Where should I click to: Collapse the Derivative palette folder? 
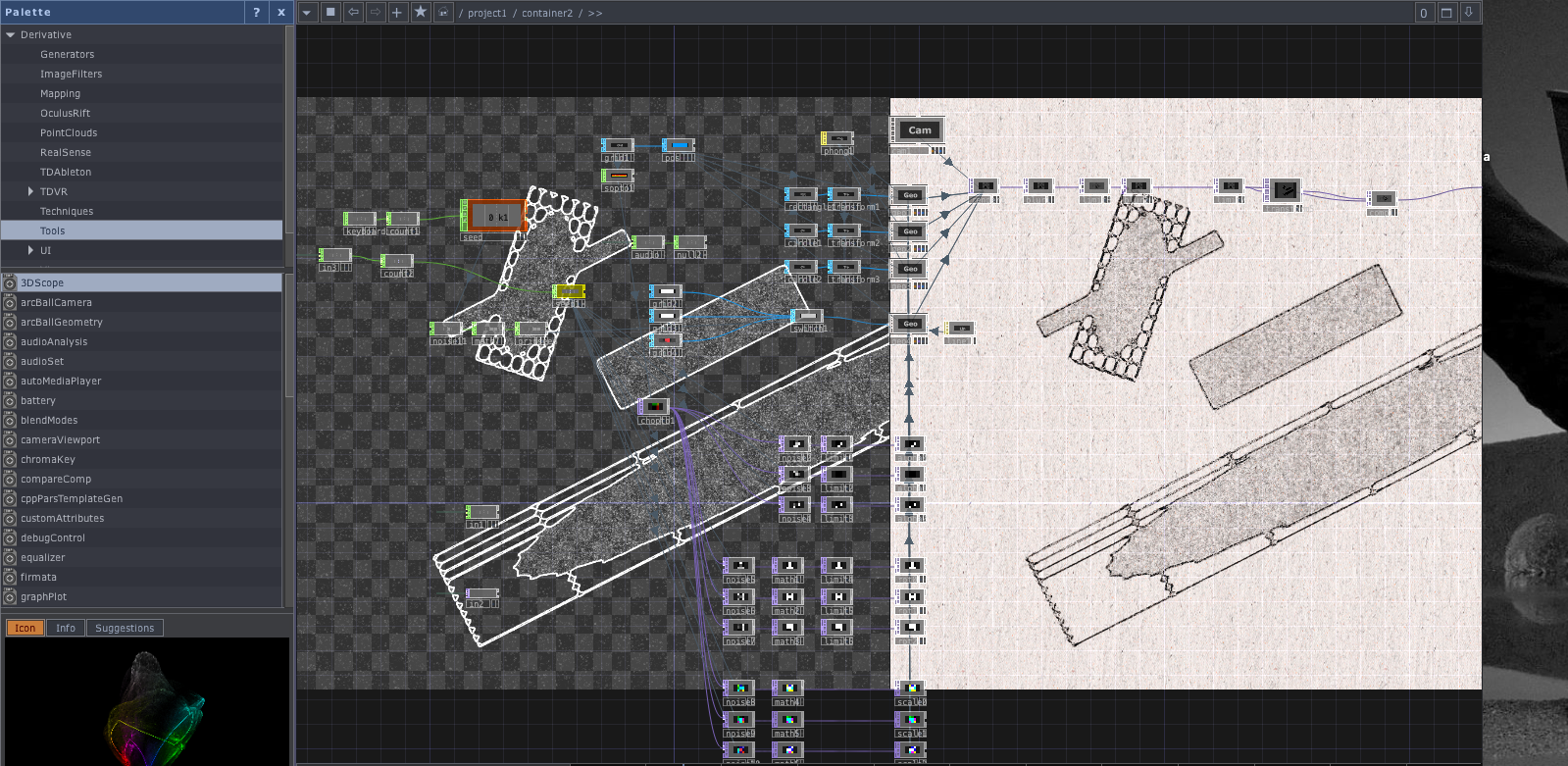(x=11, y=34)
